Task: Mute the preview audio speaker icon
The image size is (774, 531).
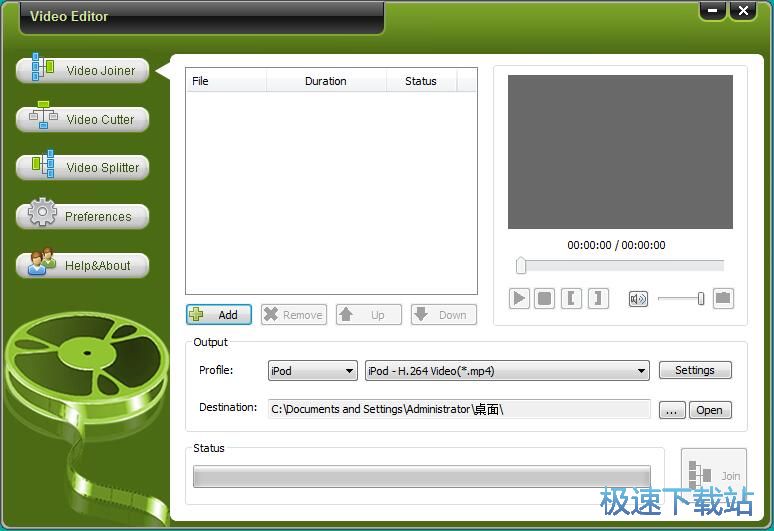Action: tap(638, 299)
